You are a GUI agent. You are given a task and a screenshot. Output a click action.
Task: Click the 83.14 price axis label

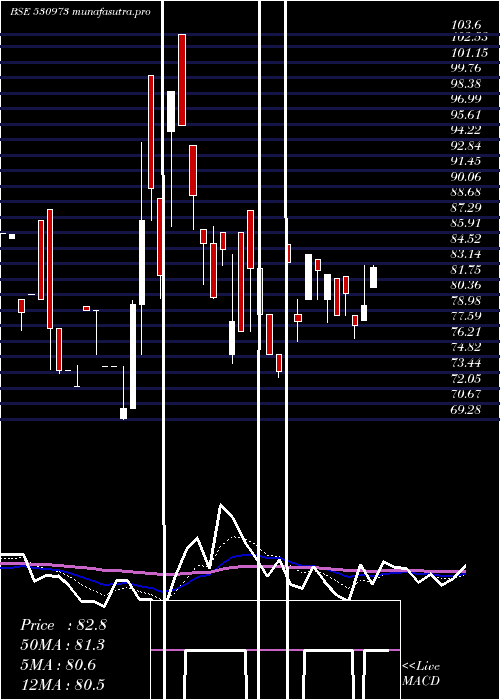(x=466, y=254)
